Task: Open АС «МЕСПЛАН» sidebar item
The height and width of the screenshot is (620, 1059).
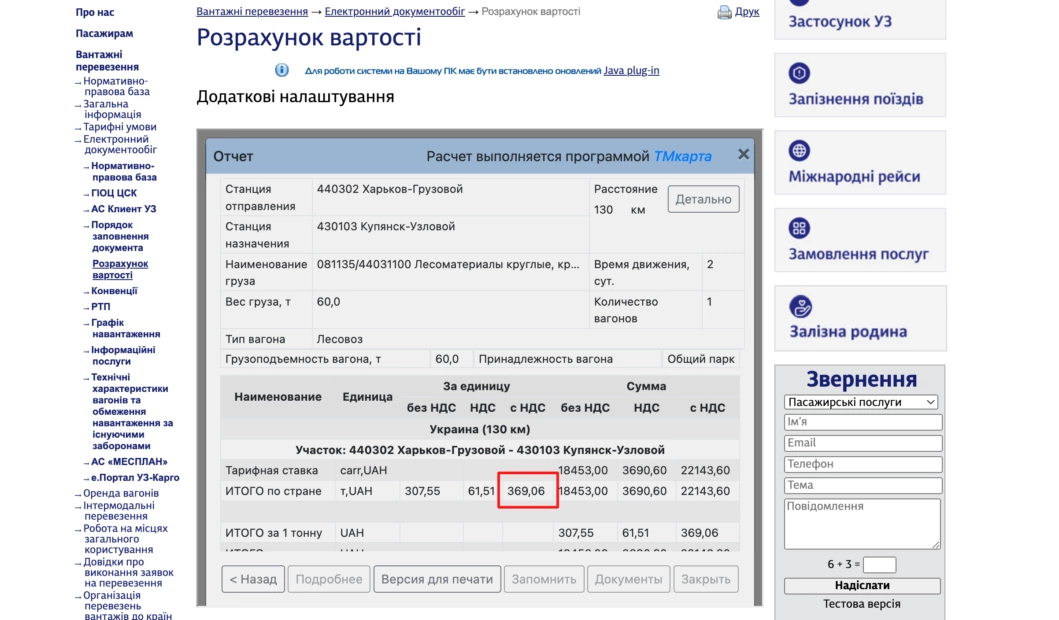Action: point(129,461)
